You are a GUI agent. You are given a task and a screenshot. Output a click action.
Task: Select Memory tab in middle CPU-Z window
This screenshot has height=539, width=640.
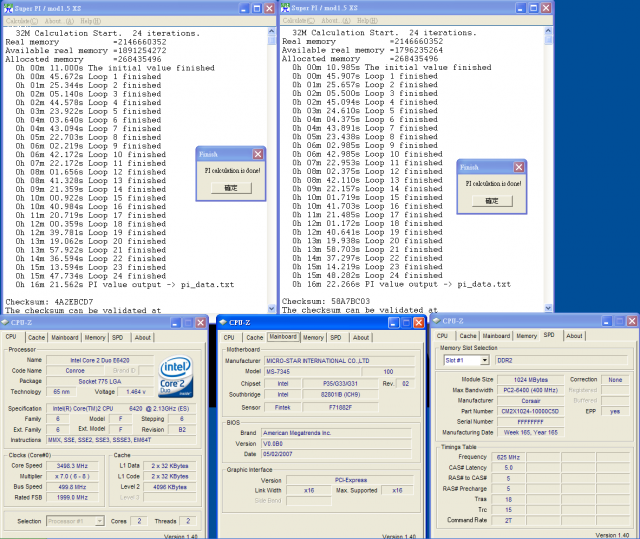pyautogui.click(x=313, y=337)
